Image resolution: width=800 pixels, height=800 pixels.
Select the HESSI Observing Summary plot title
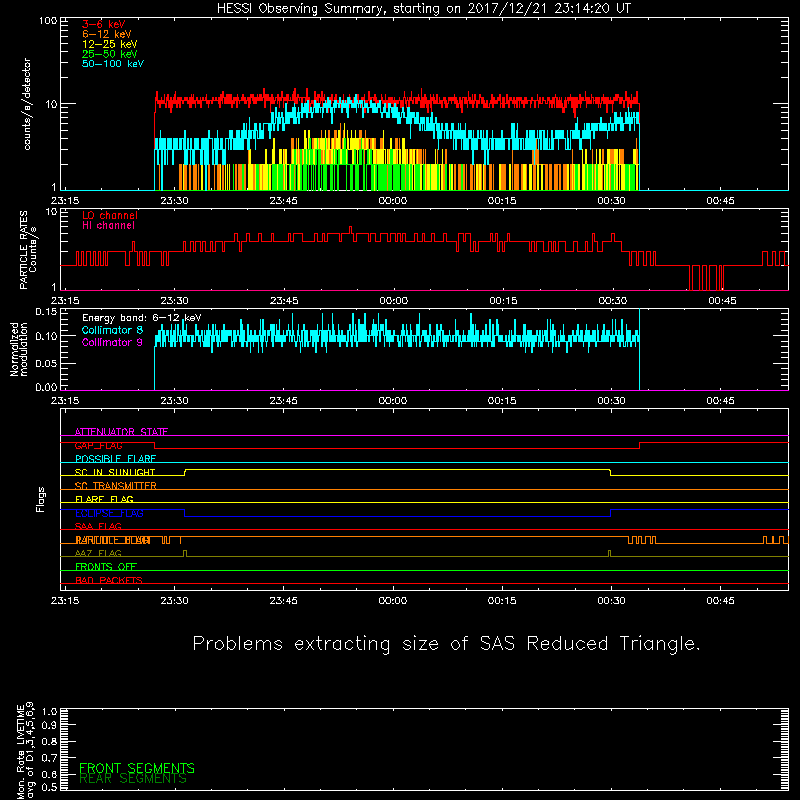click(423, 9)
